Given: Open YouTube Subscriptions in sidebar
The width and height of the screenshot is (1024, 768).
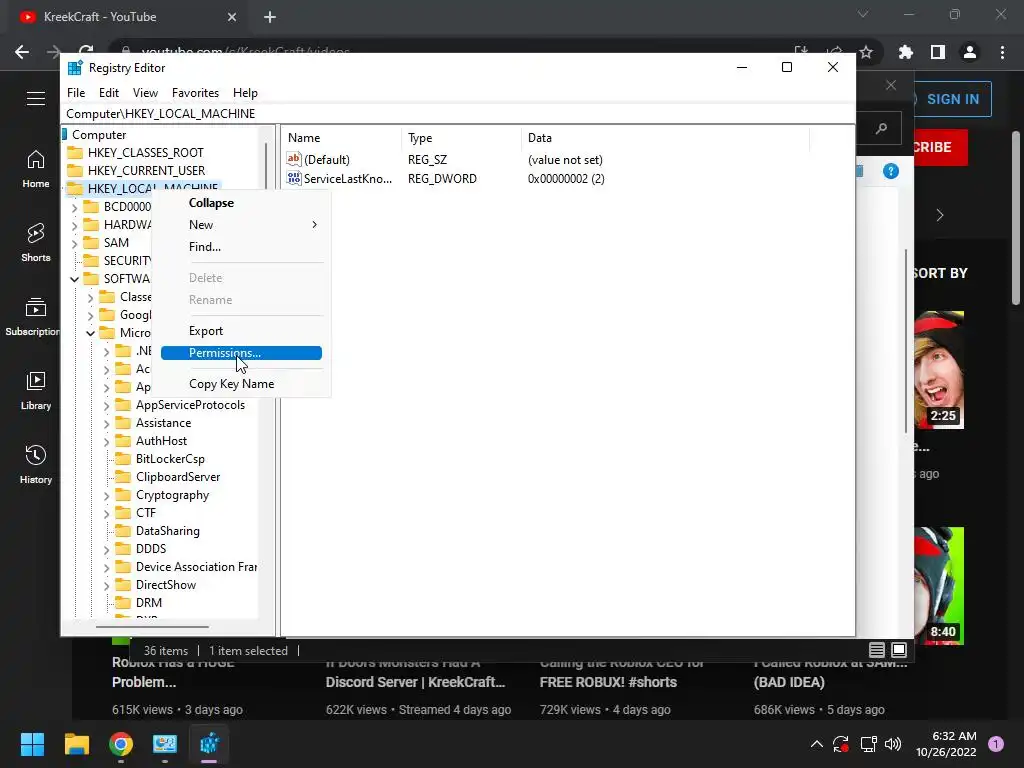Looking at the screenshot, I should point(33,317).
